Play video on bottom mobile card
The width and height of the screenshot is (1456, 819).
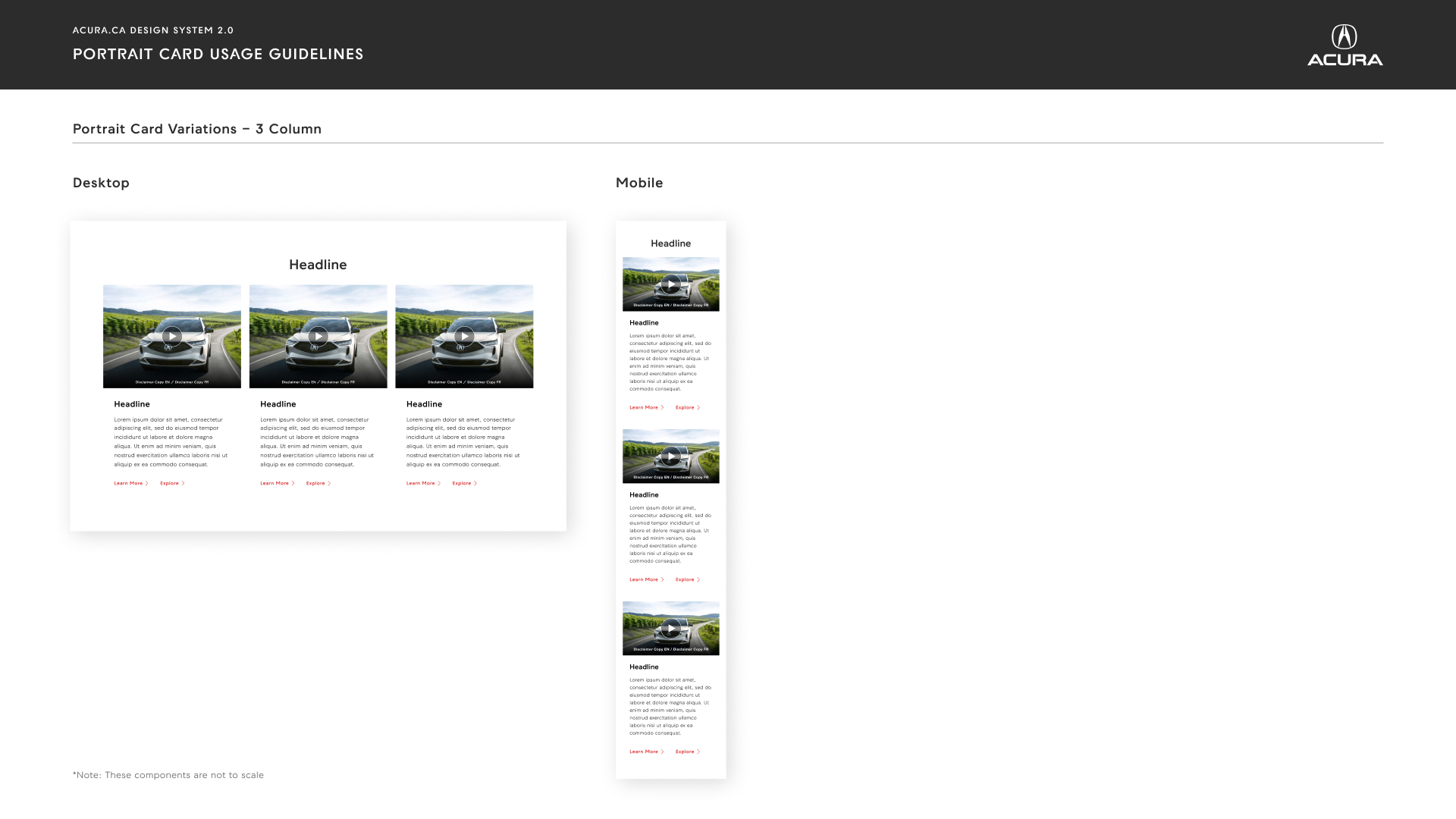671,629
